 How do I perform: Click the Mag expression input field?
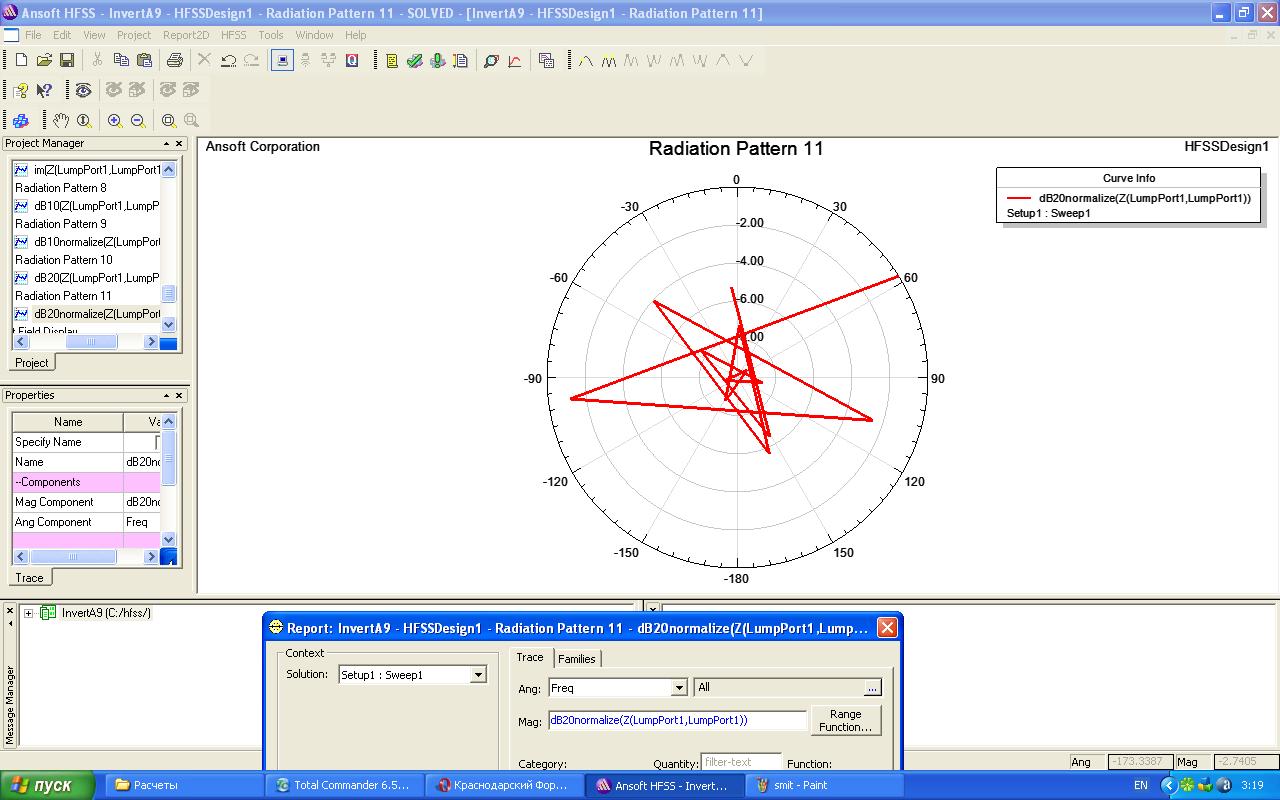pyautogui.click(x=677, y=720)
